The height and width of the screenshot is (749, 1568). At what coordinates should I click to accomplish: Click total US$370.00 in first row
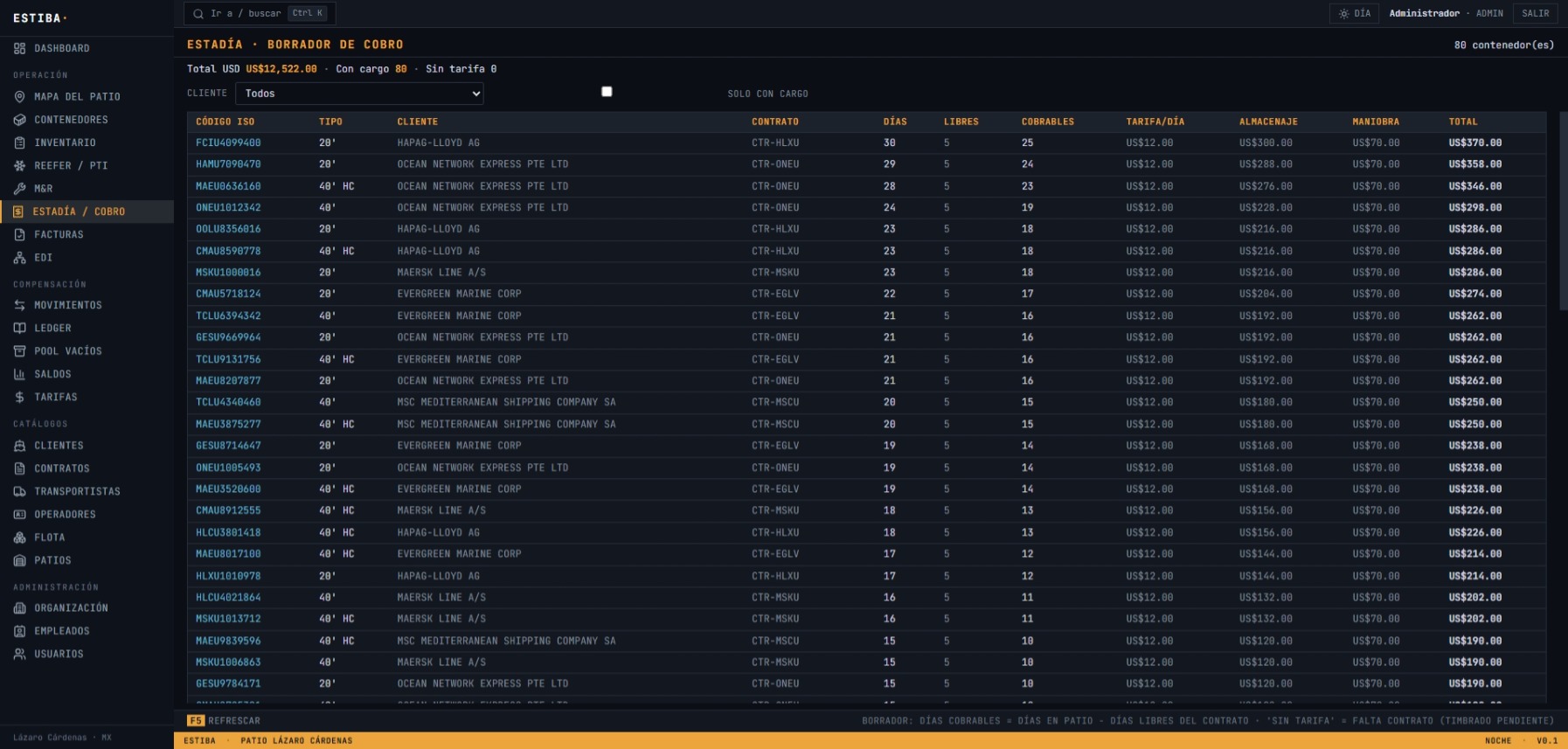pyautogui.click(x=1475, y=142)
